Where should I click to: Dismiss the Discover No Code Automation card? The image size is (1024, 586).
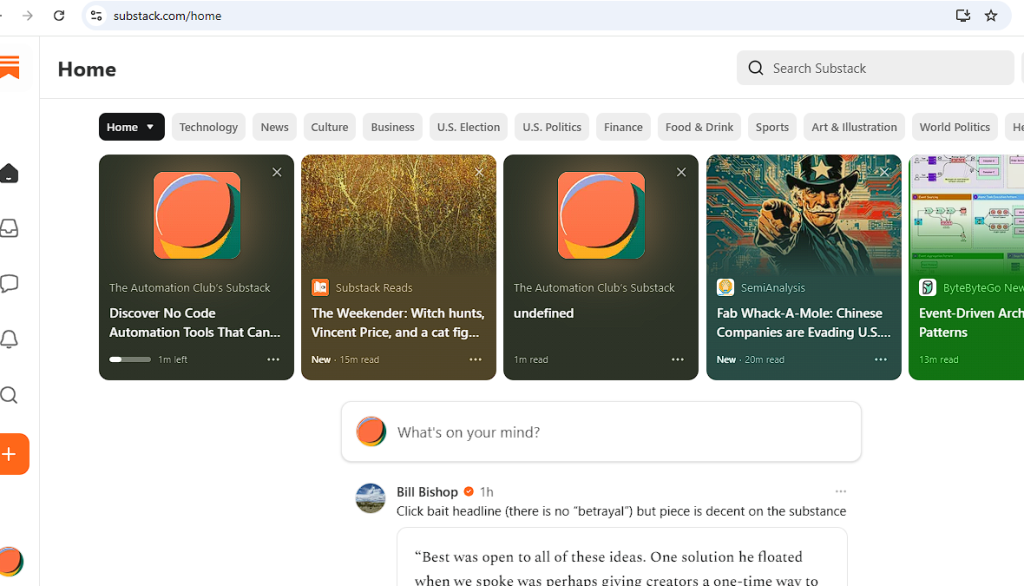click(277, 172)
